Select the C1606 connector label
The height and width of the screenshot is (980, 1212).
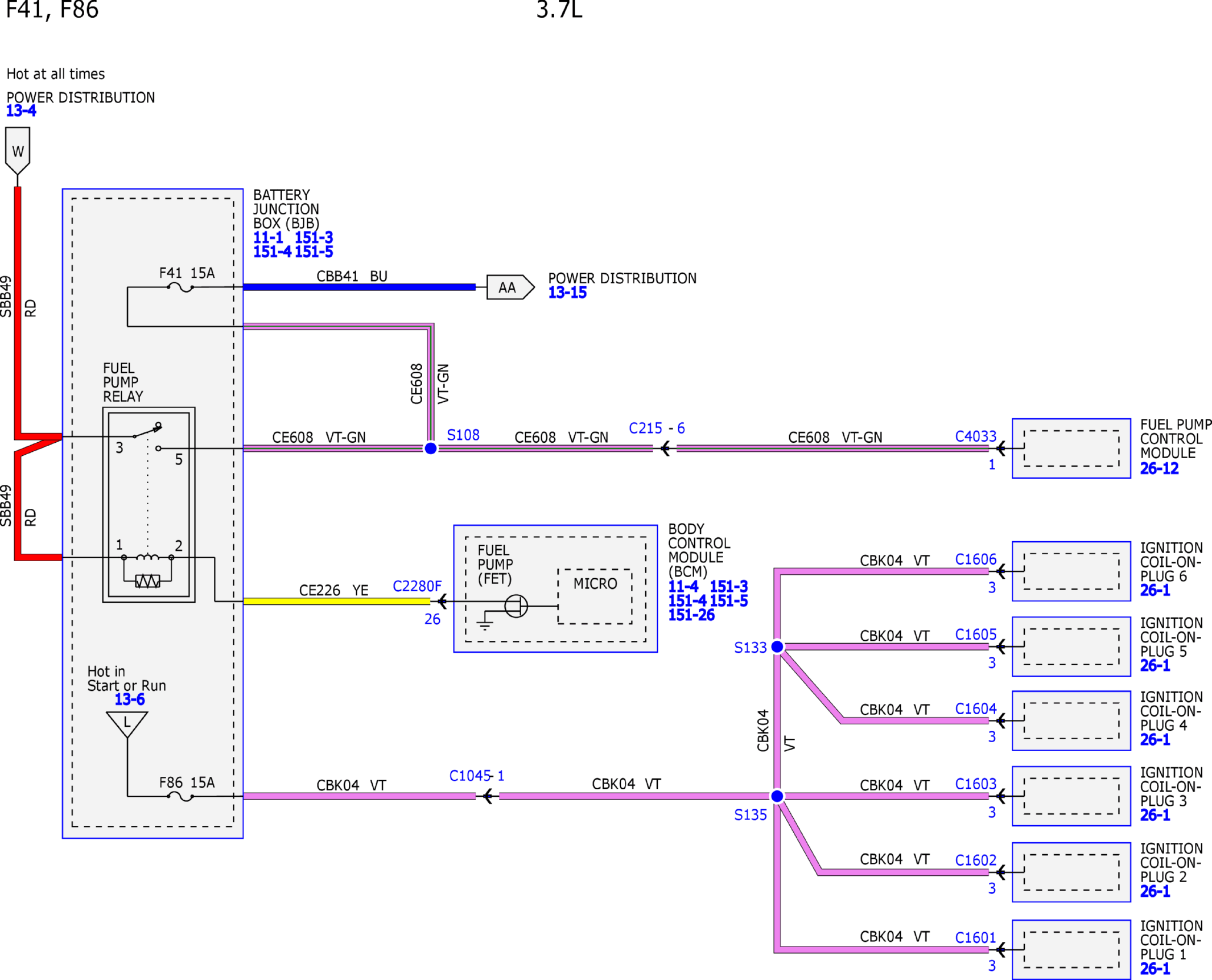point(975,559)
